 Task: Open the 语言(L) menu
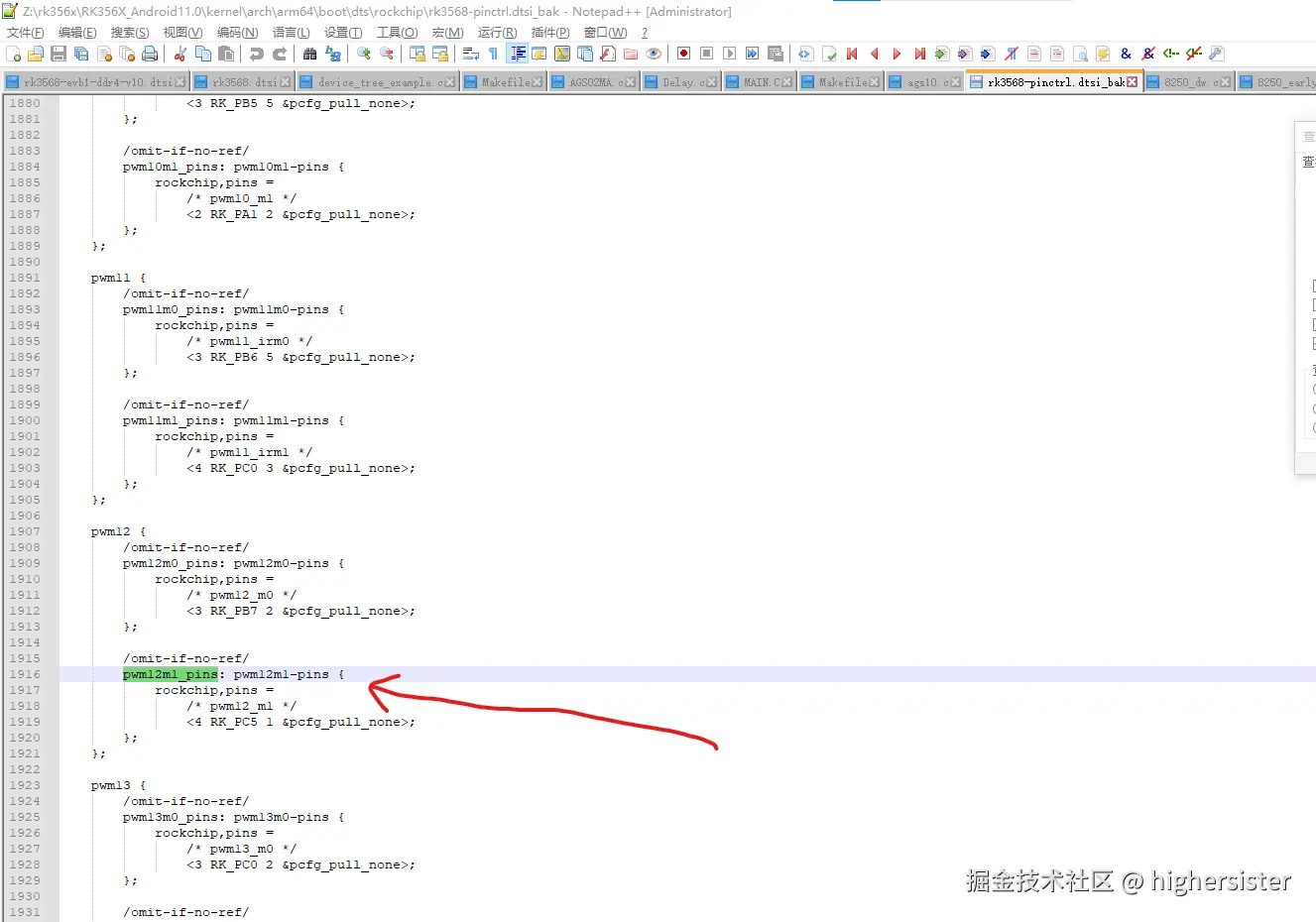(x=291, y=33)
